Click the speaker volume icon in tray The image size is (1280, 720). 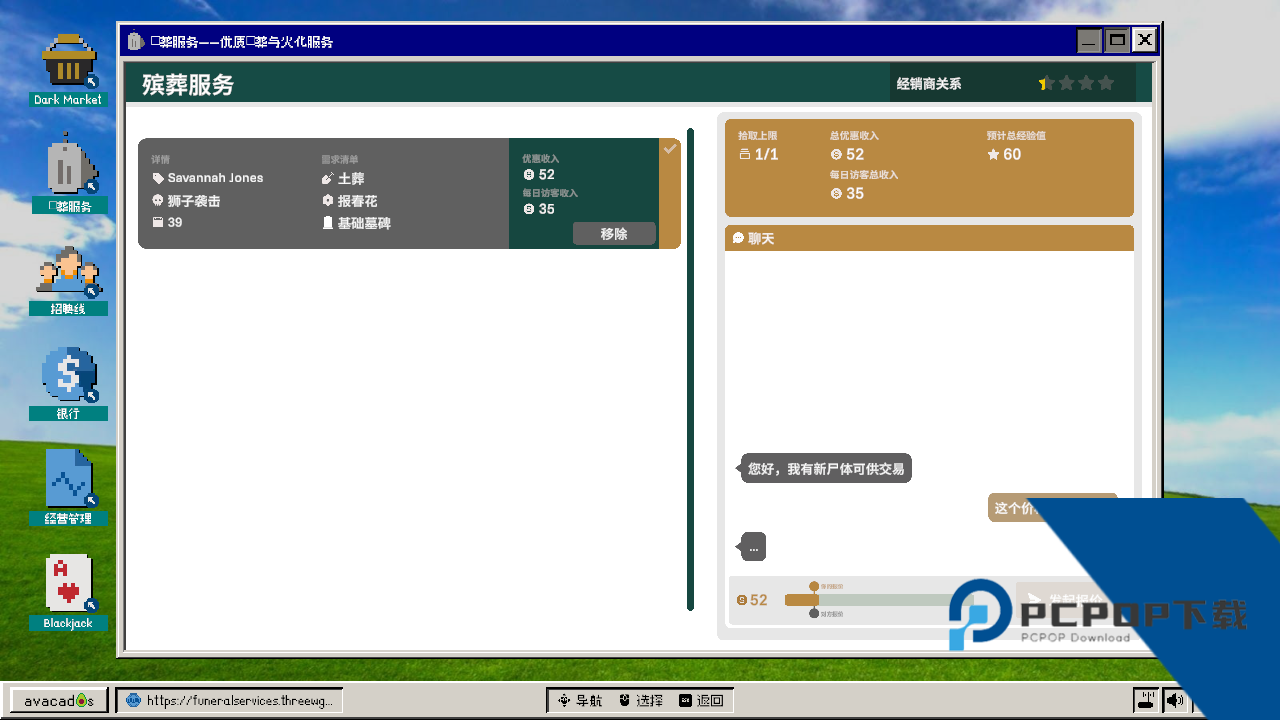click(1174, 701)
